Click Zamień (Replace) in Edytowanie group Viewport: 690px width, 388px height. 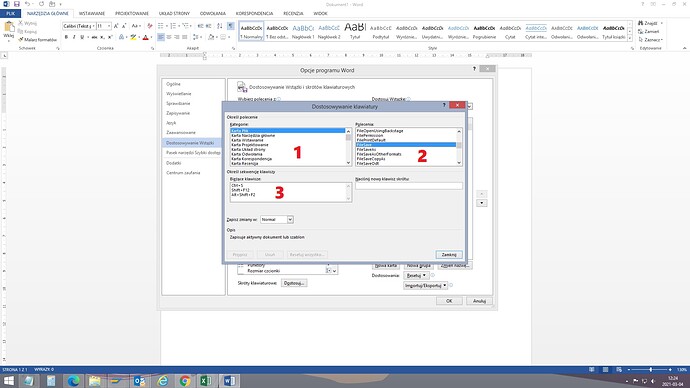pyautogui.click(x=648, y=32)
